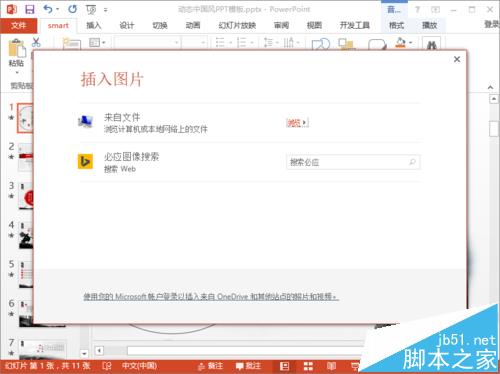Click the Microsoft account OneDrive sign-in link
This screenshot has height=374, width=500.
pos(211,296)
